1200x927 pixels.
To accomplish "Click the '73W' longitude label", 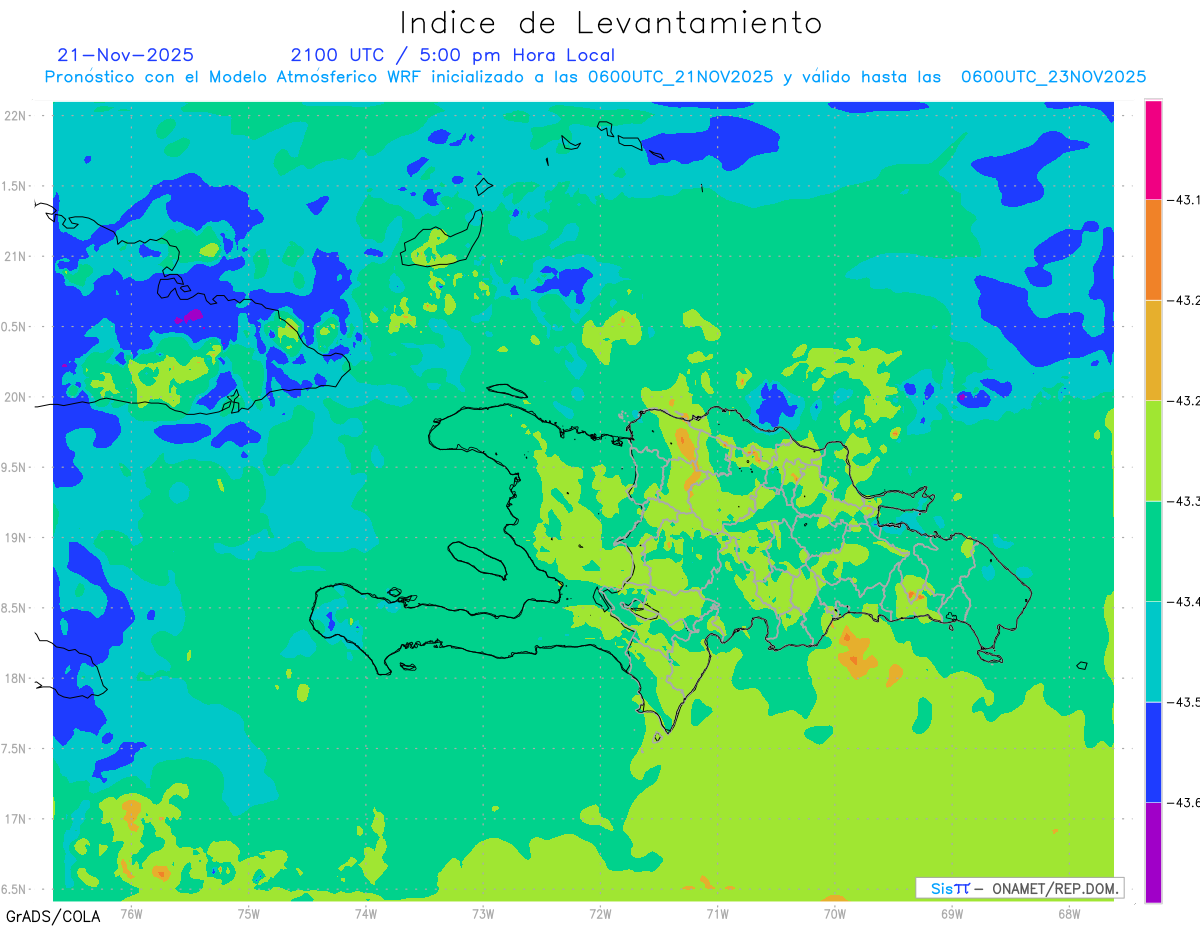I will coord(483,912).
